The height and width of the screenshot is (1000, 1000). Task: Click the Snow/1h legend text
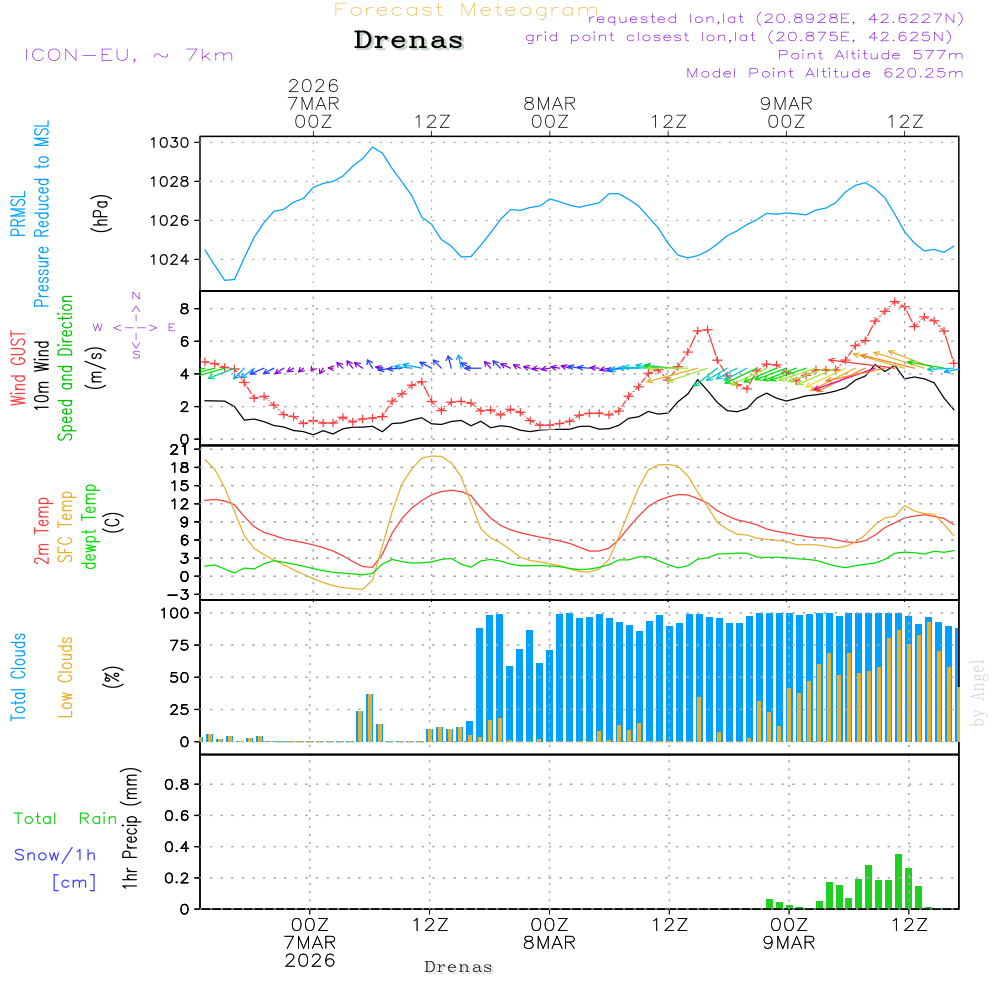pyautogui.click(x=56, y=855)
